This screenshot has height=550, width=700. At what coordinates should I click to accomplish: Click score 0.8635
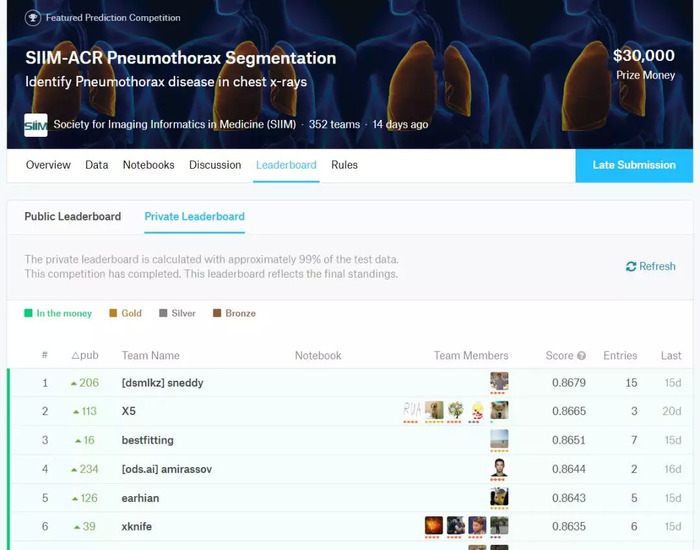[x=569, y=527]
